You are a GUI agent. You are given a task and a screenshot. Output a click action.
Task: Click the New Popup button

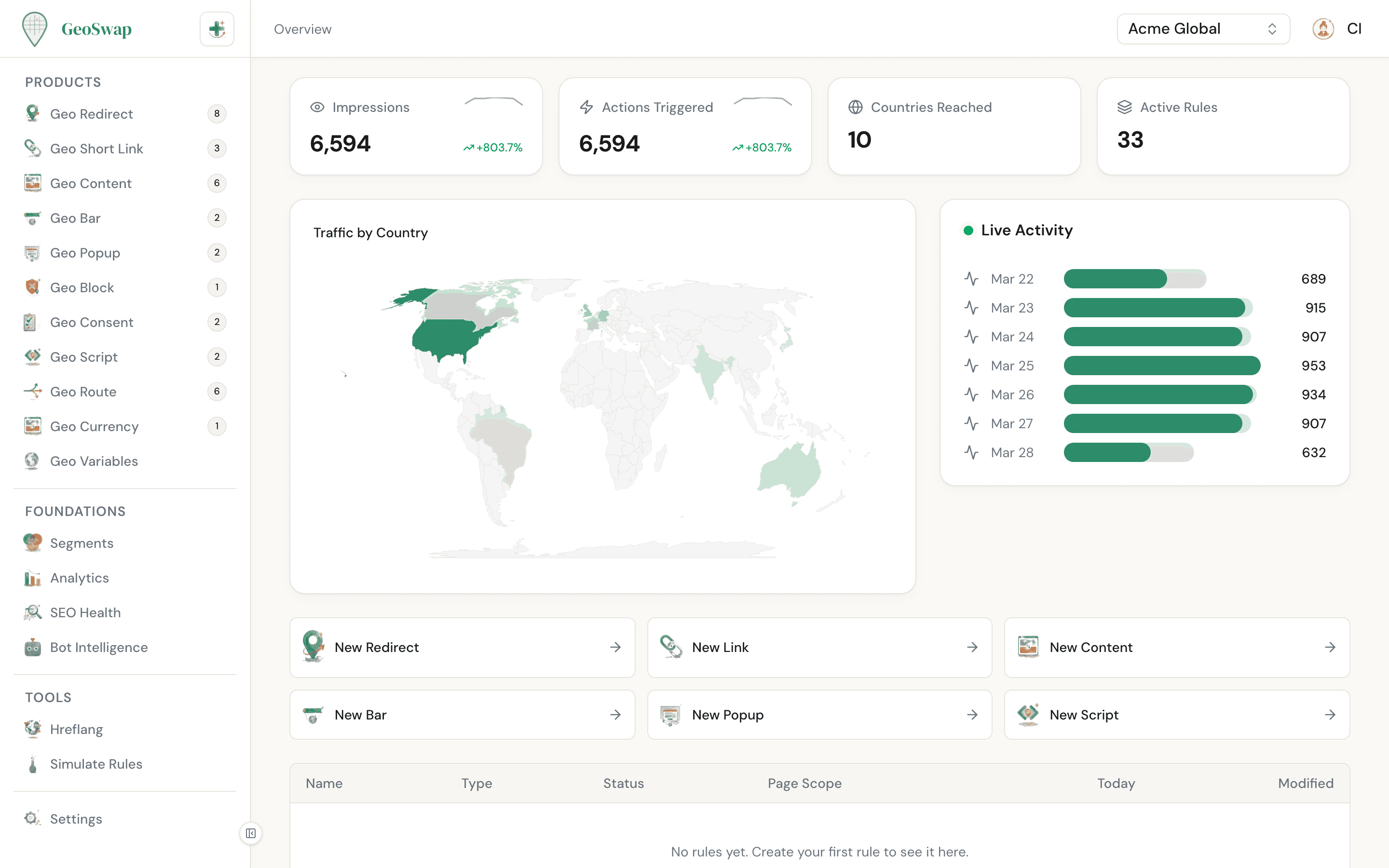click(819, 715)
